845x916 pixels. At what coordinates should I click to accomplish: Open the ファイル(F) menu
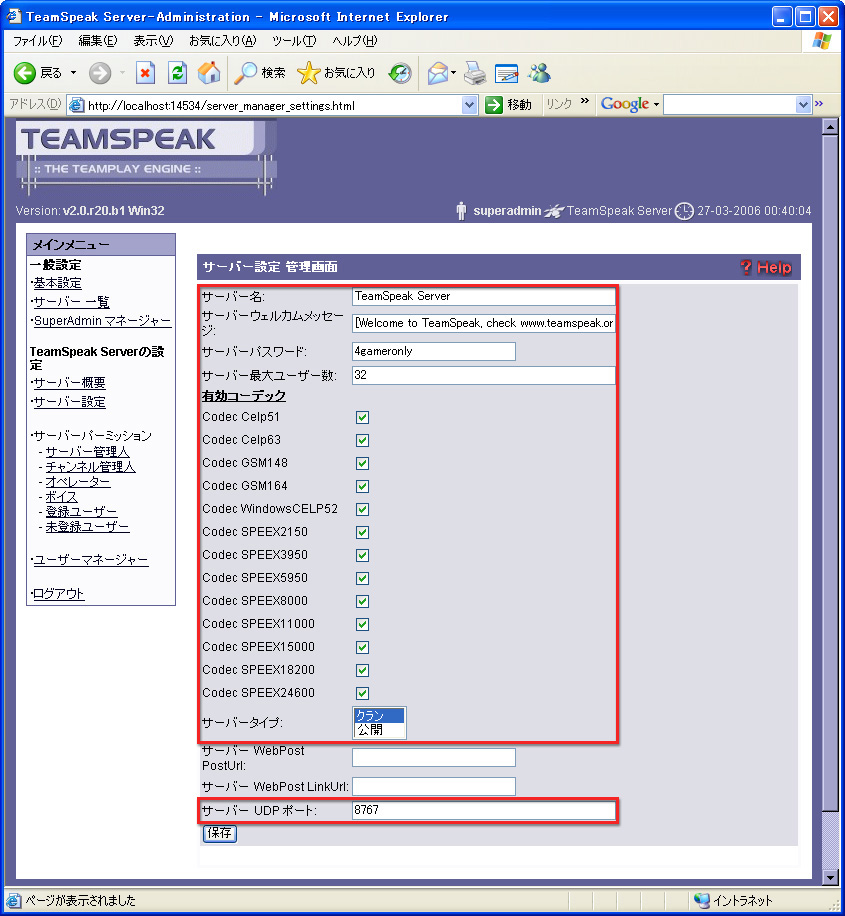37,41
